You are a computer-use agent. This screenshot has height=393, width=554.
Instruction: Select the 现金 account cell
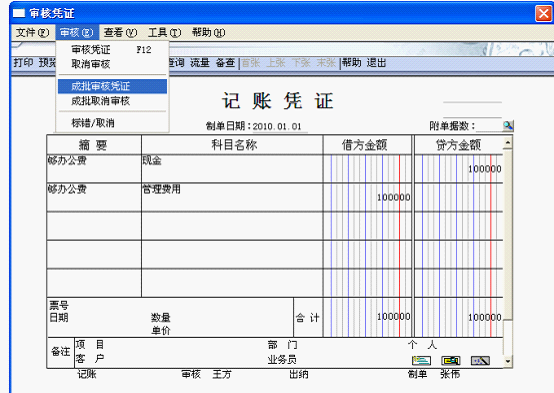(x=232, y=169)
